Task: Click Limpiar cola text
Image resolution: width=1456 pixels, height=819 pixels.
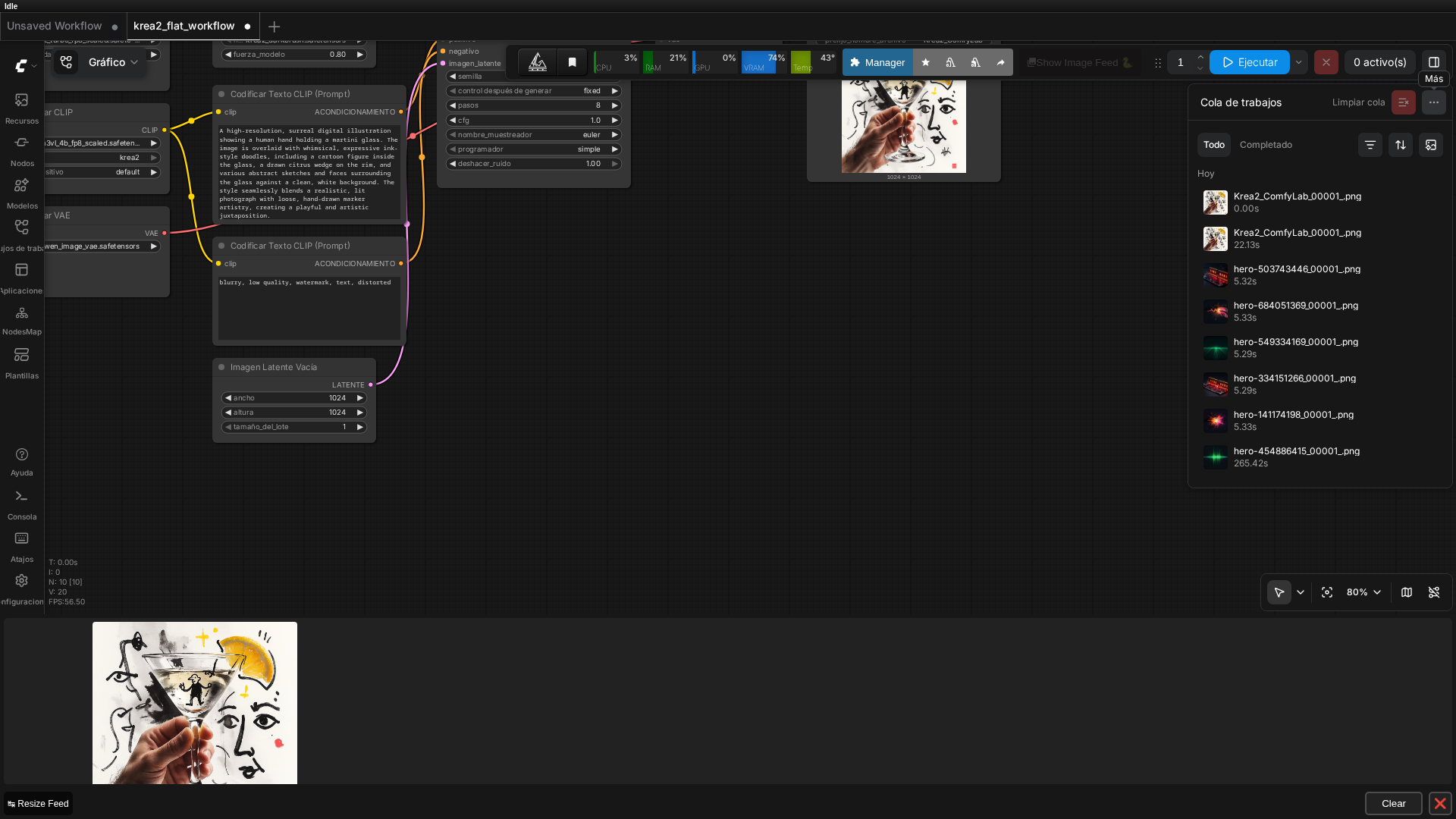Action: pyautogui.click(x=1358, y=102)
